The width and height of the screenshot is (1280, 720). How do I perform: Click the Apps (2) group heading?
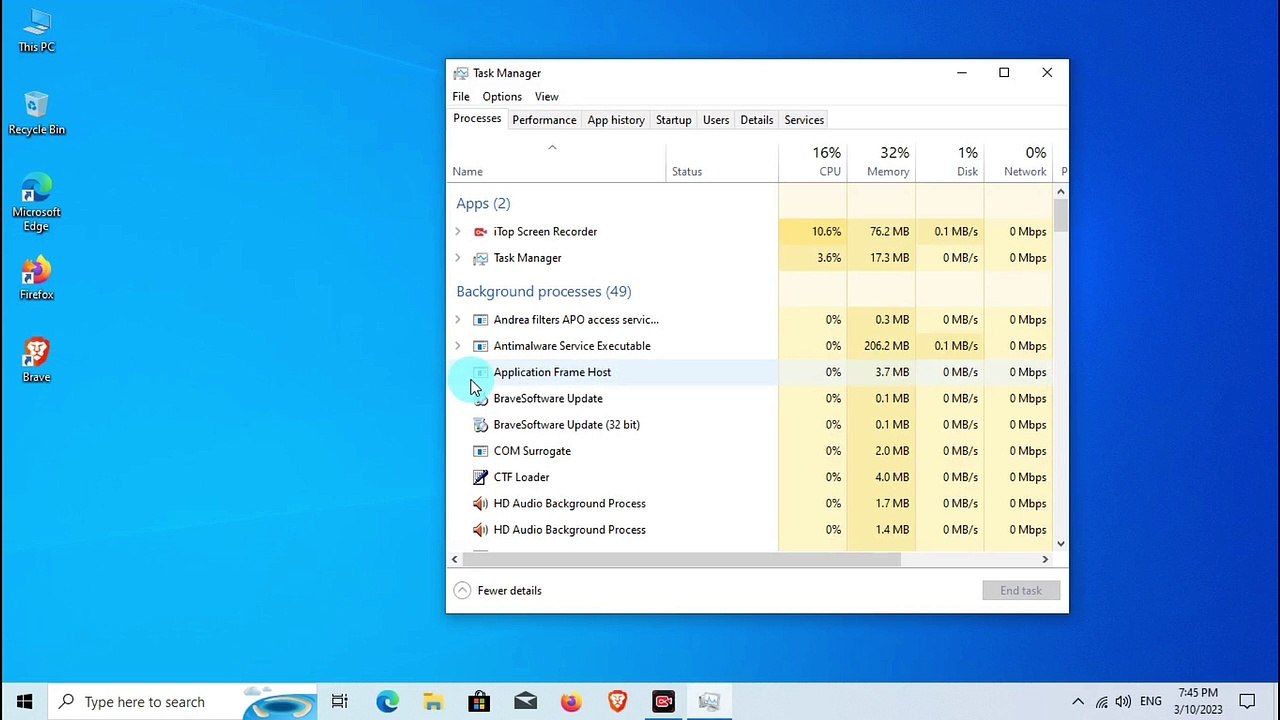[483, 204]
